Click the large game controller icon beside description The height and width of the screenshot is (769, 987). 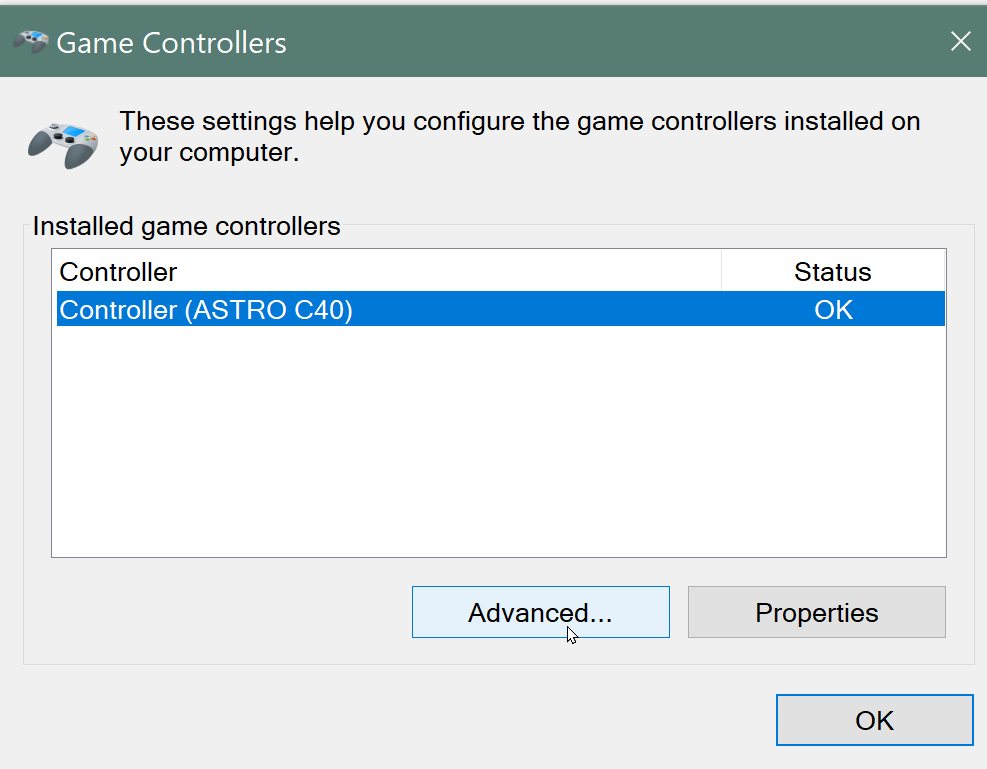[x=61, y=141]
